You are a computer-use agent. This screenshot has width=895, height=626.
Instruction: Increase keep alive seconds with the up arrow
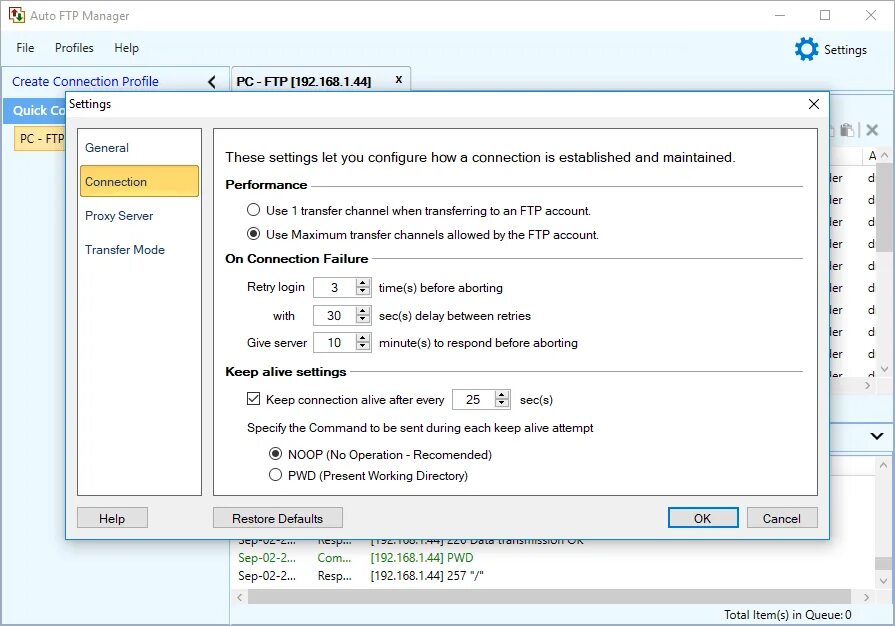point(502,395)
